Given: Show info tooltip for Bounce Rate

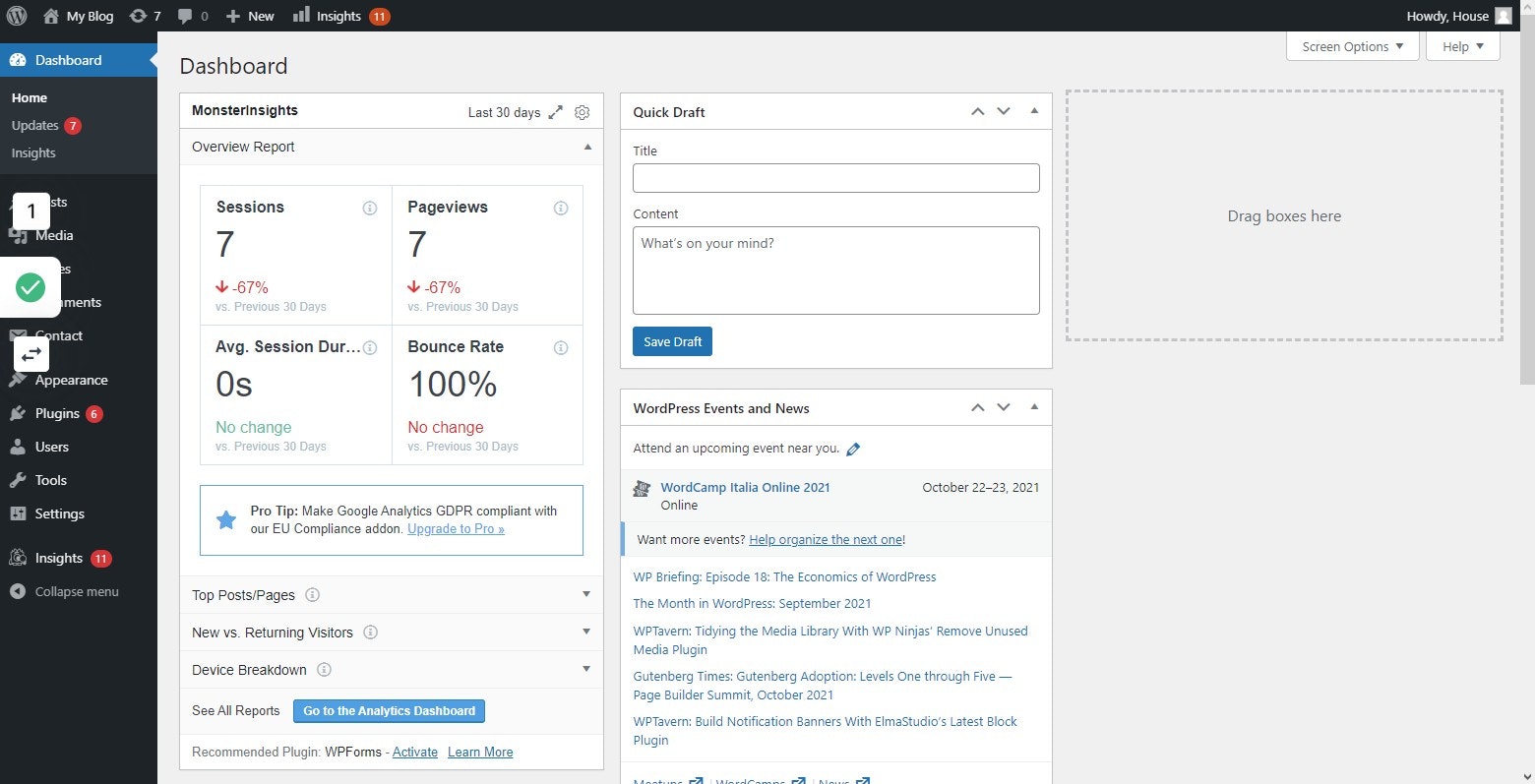Looking at the screenshot, I should coord(561,347).
